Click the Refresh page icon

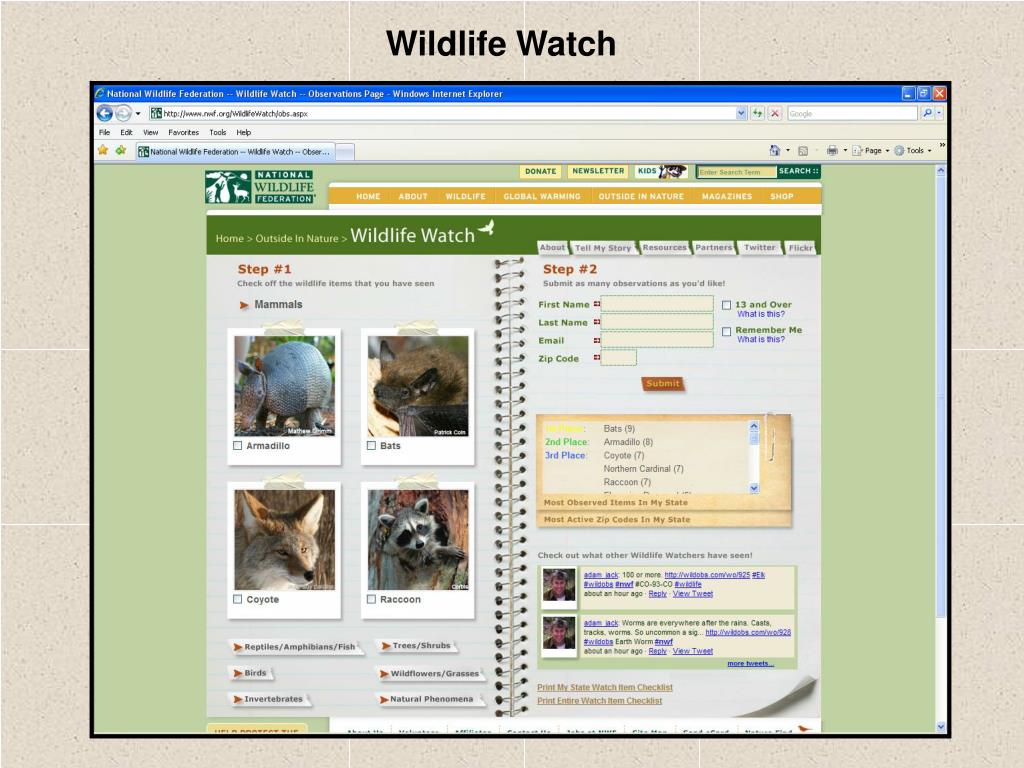758,113
